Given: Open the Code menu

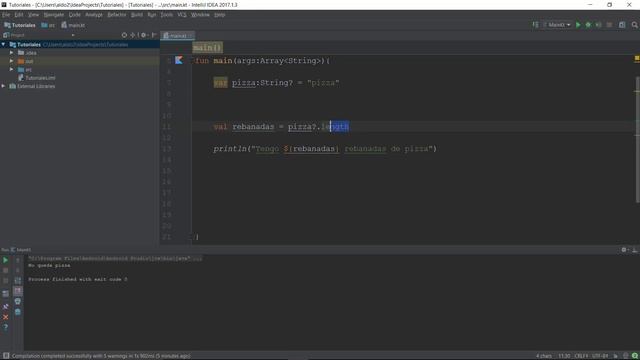Looking at the screenshot, I should 74,15.
